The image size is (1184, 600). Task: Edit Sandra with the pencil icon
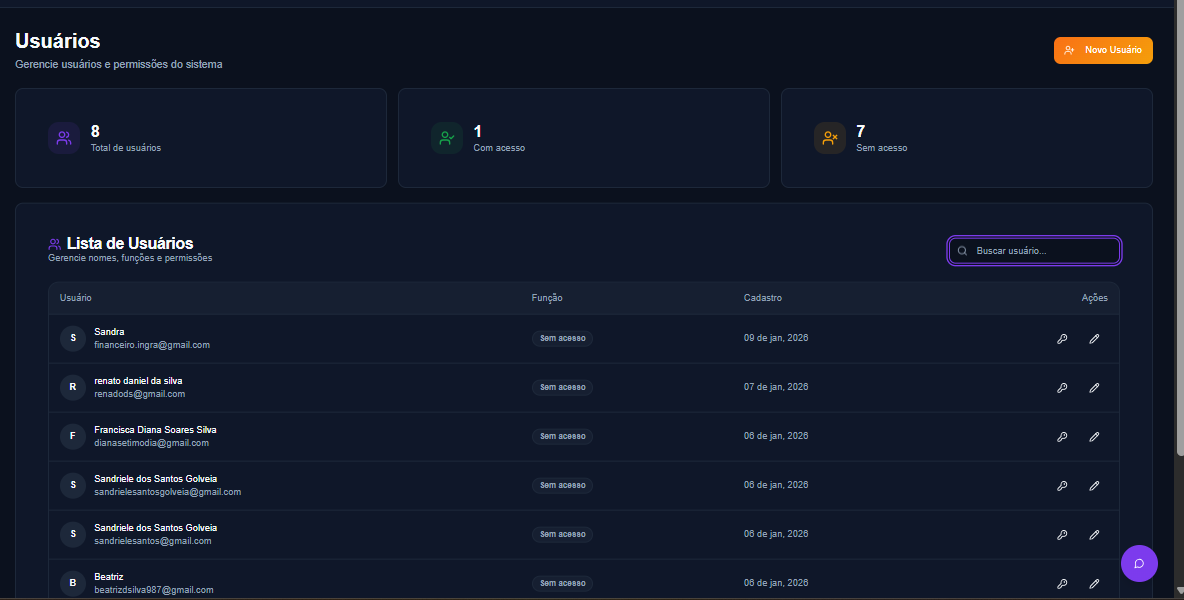(x=1094, y=339)
